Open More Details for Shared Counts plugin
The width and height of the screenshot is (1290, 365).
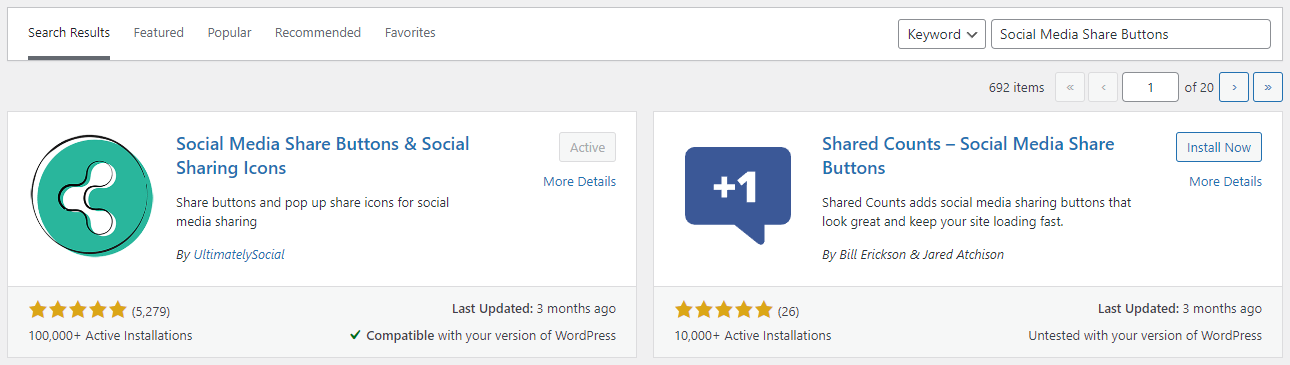coord(1225,182)
